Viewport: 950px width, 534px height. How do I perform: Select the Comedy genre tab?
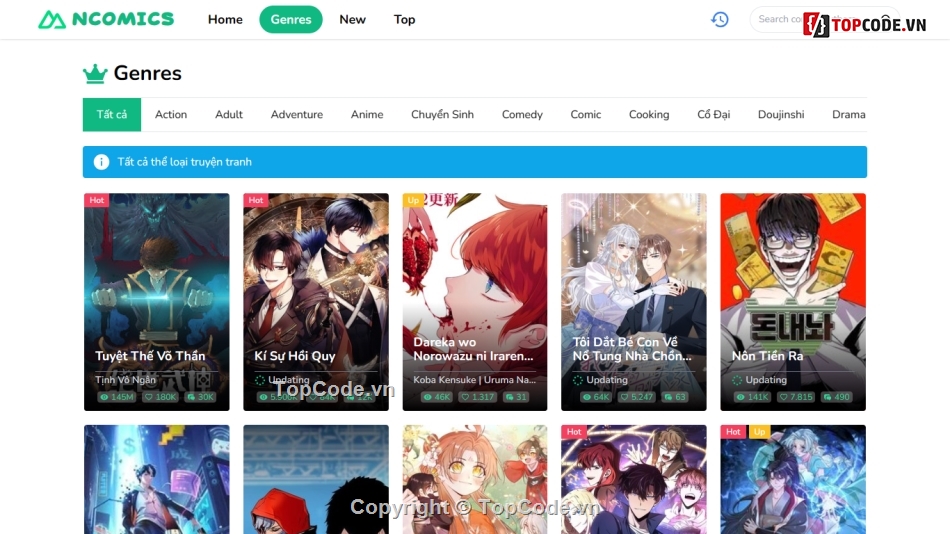[522, 115]
